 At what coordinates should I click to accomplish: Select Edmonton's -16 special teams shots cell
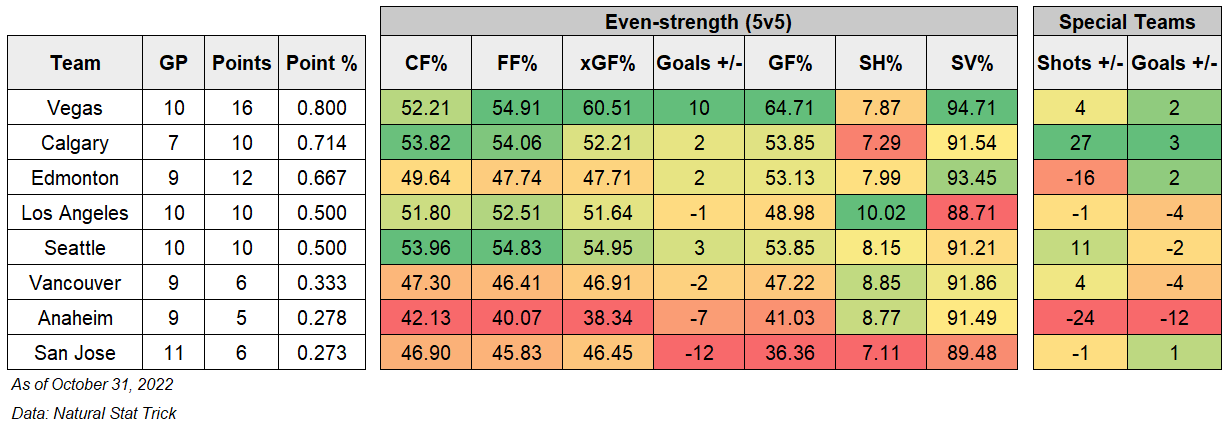(1080, 178)
